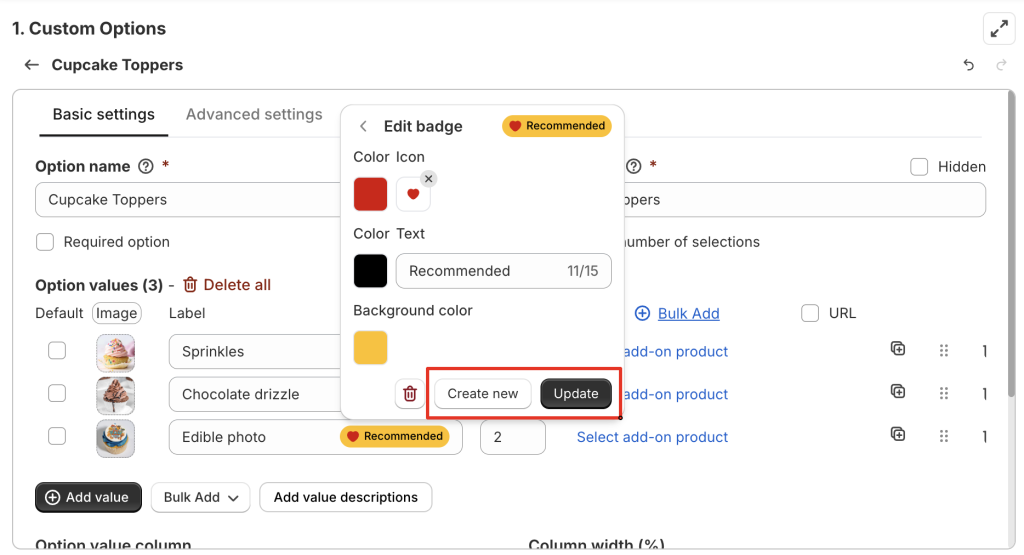
Task: Remove the heart icon from badge
Action: [x=428, y=179]
